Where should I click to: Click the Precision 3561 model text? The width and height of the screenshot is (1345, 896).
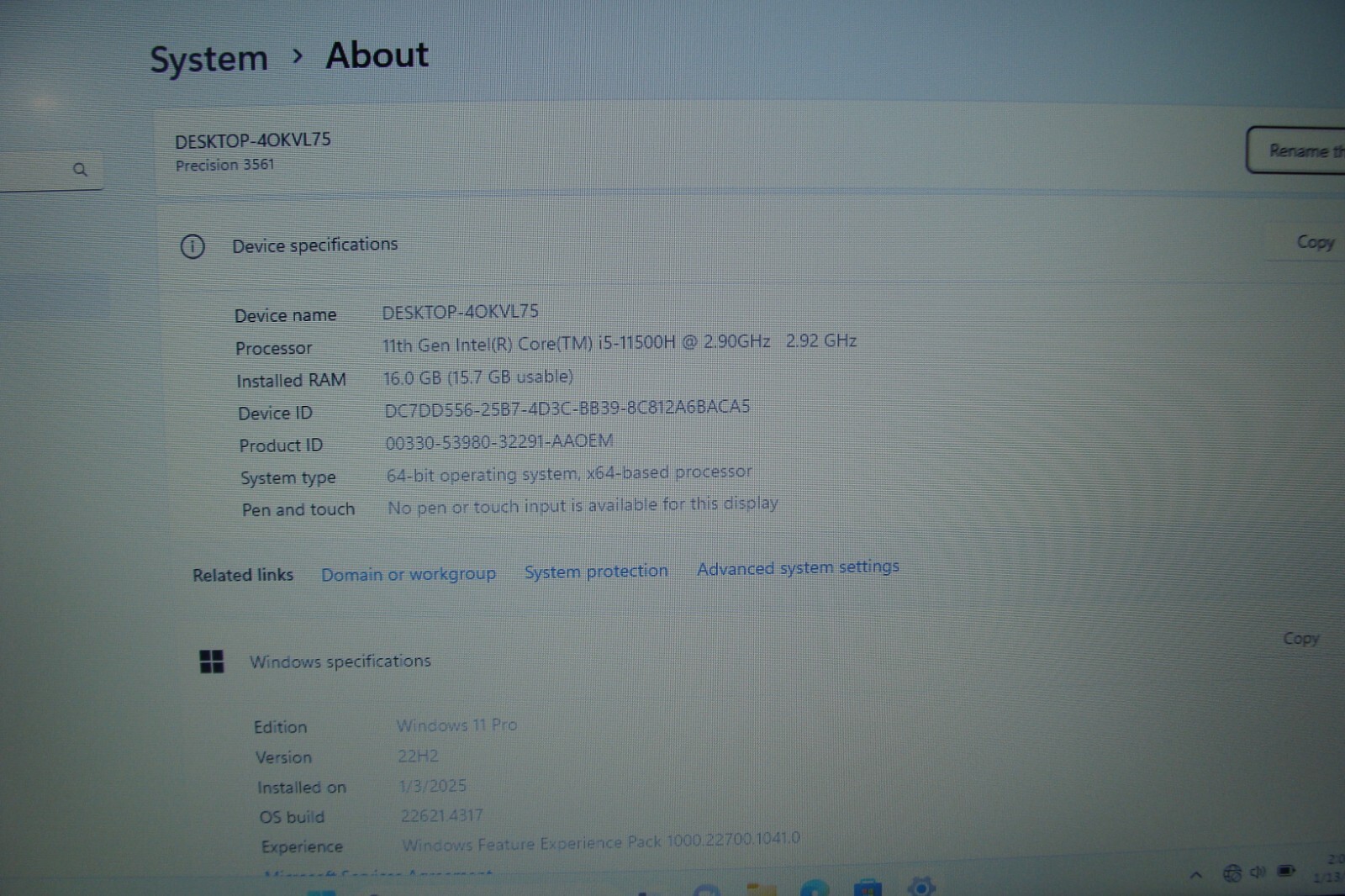pyautogui.click(x=224, y=165)
